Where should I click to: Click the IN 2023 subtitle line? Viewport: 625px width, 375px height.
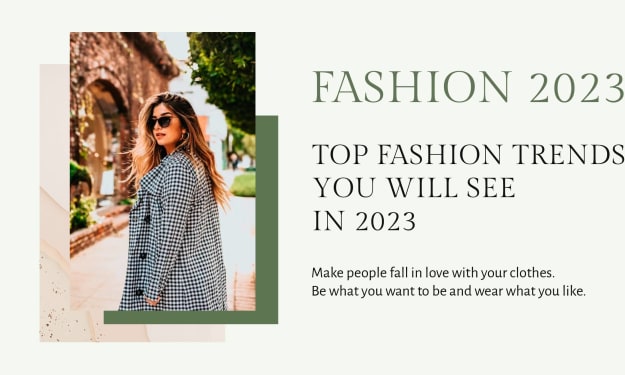(x=365, y=221)
